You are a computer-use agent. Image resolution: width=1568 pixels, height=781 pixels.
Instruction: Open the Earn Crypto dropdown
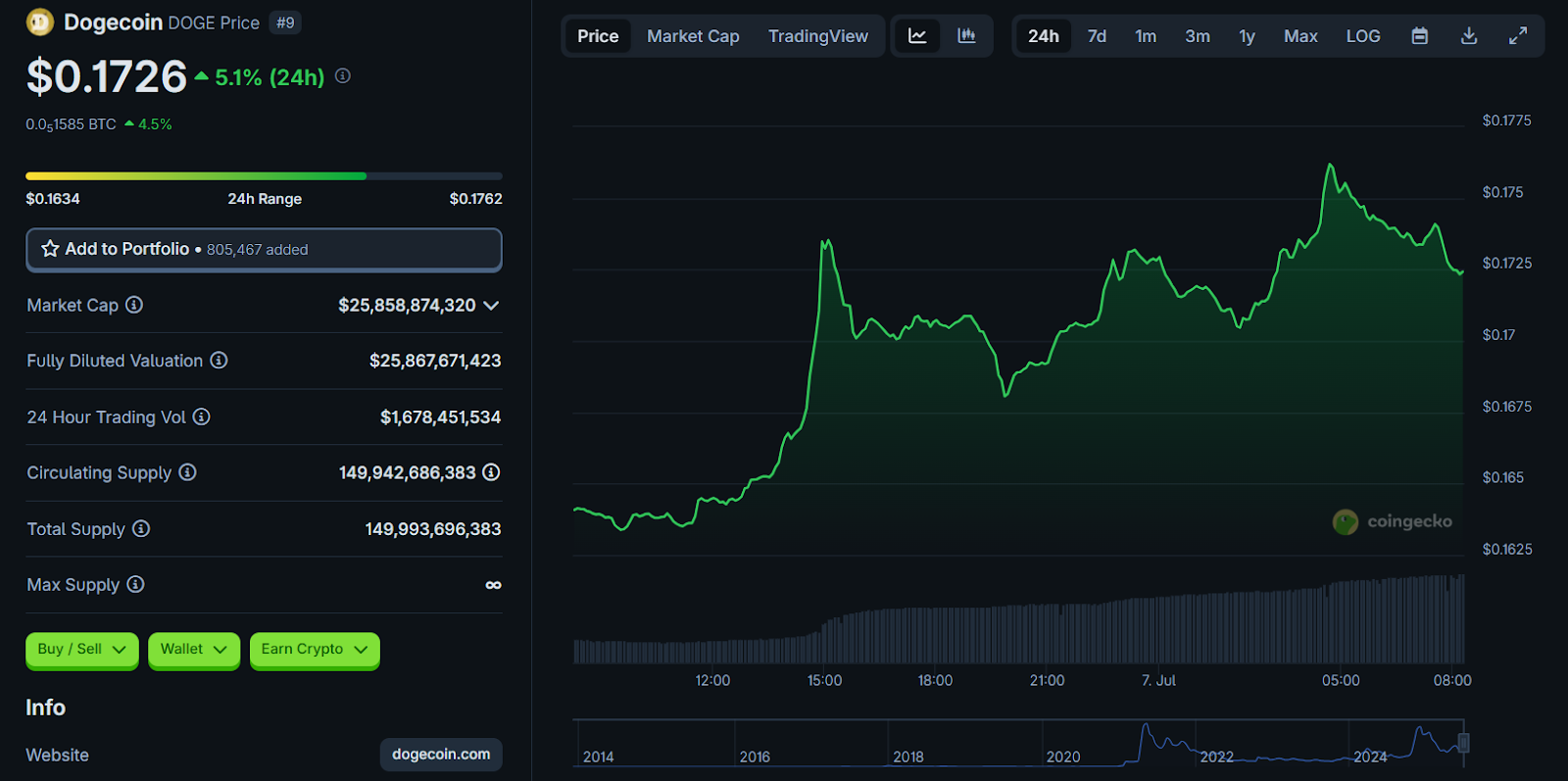[x=315, y=650]
